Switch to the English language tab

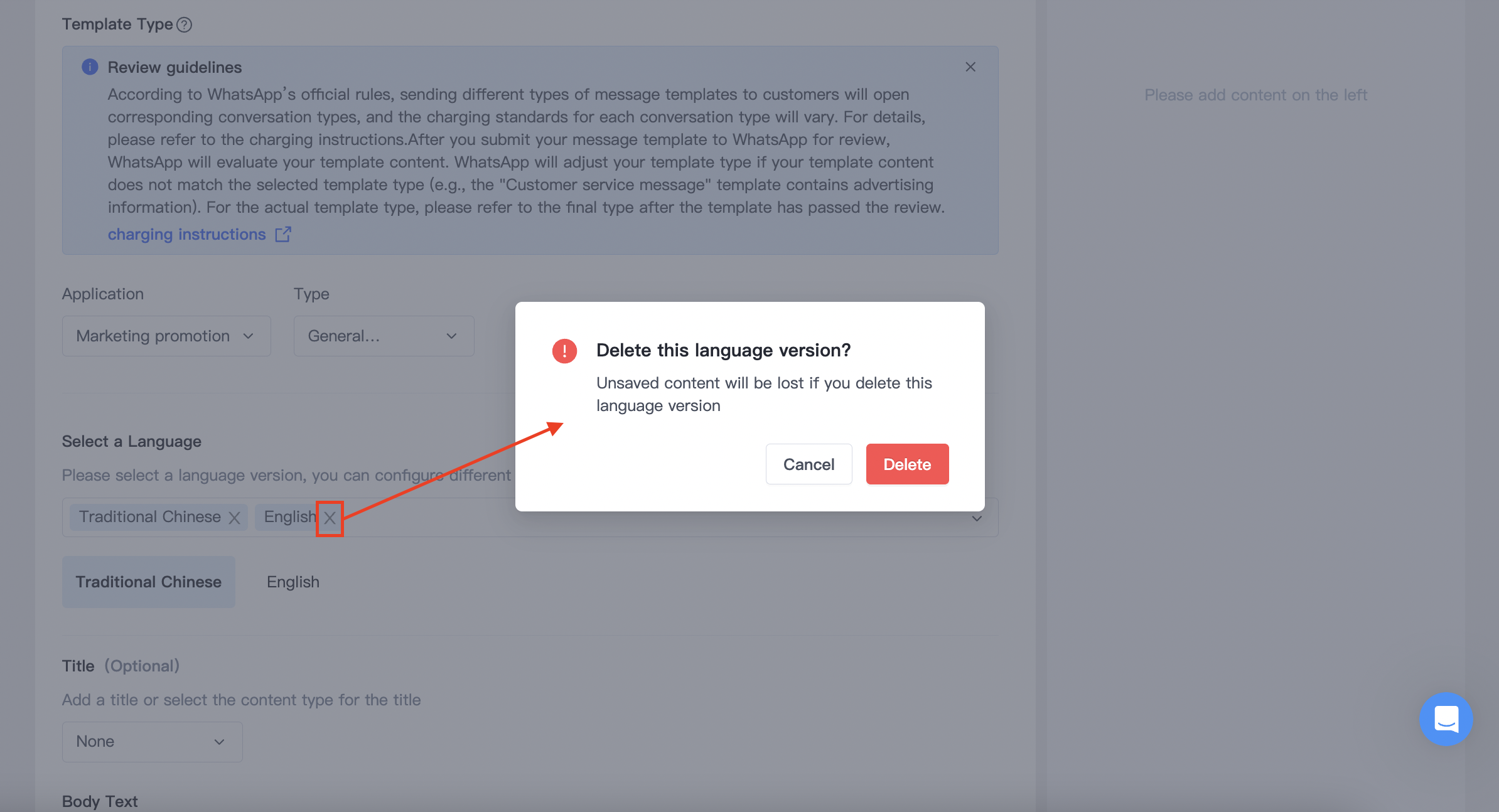pos(293,582)
